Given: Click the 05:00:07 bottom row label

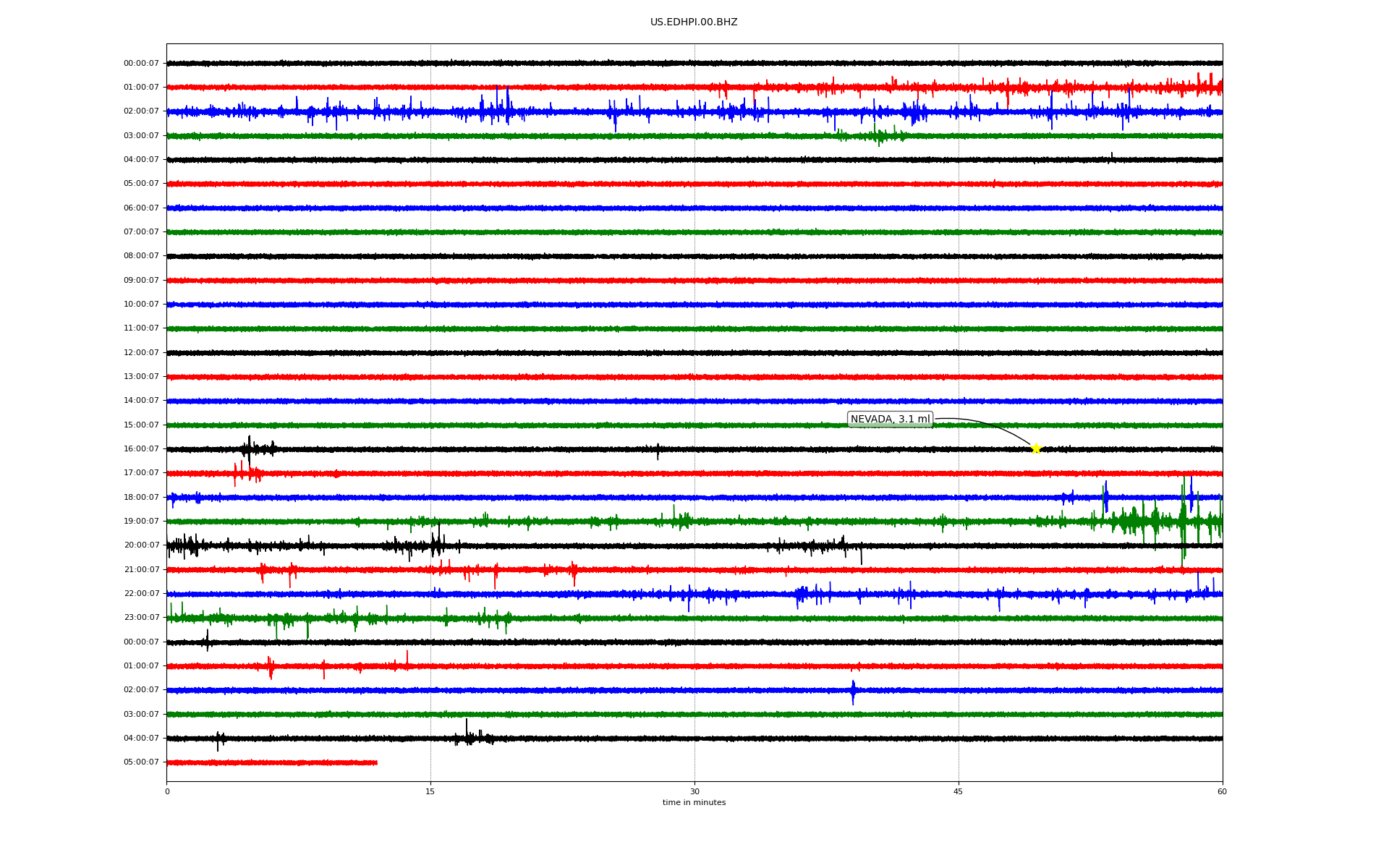Looking at the screenshot, I should click(141, 762).
